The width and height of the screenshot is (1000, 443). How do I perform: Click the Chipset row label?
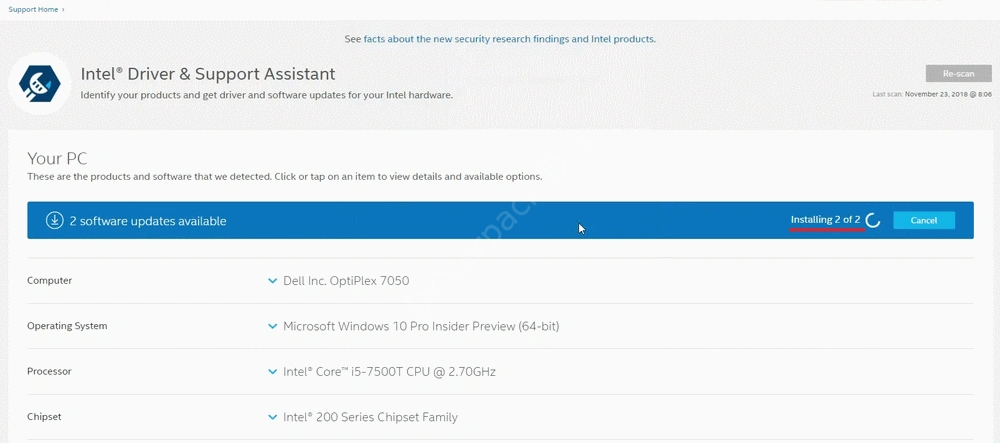44,417
